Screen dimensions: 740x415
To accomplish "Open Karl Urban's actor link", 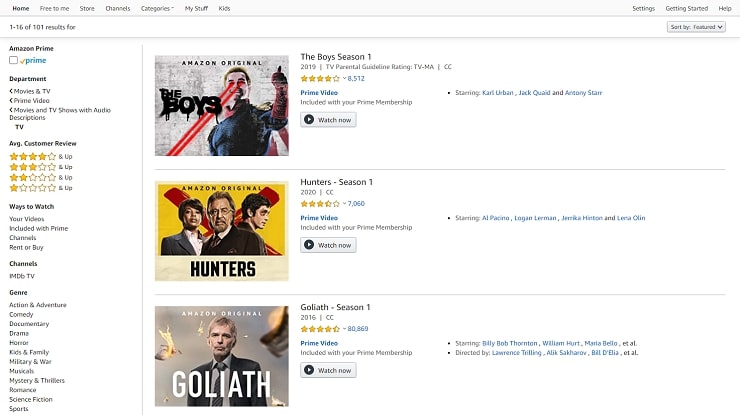I will (x=497, y=93).
